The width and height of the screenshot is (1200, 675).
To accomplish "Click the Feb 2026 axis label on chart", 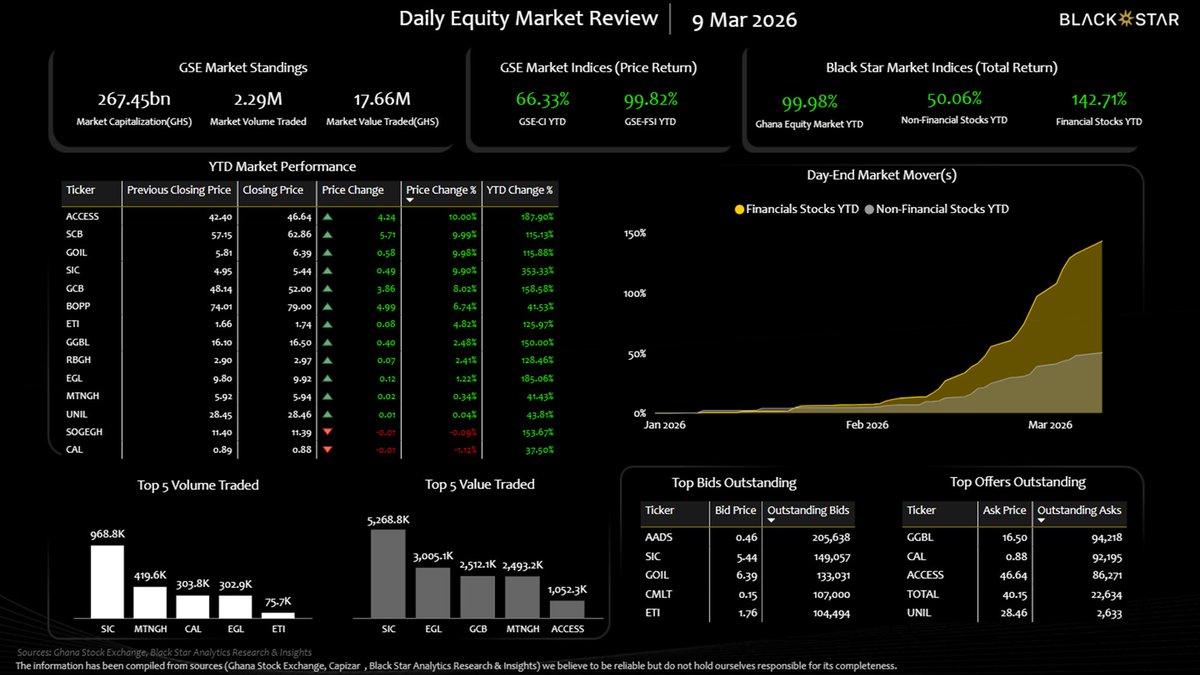I will pos(867,425).
